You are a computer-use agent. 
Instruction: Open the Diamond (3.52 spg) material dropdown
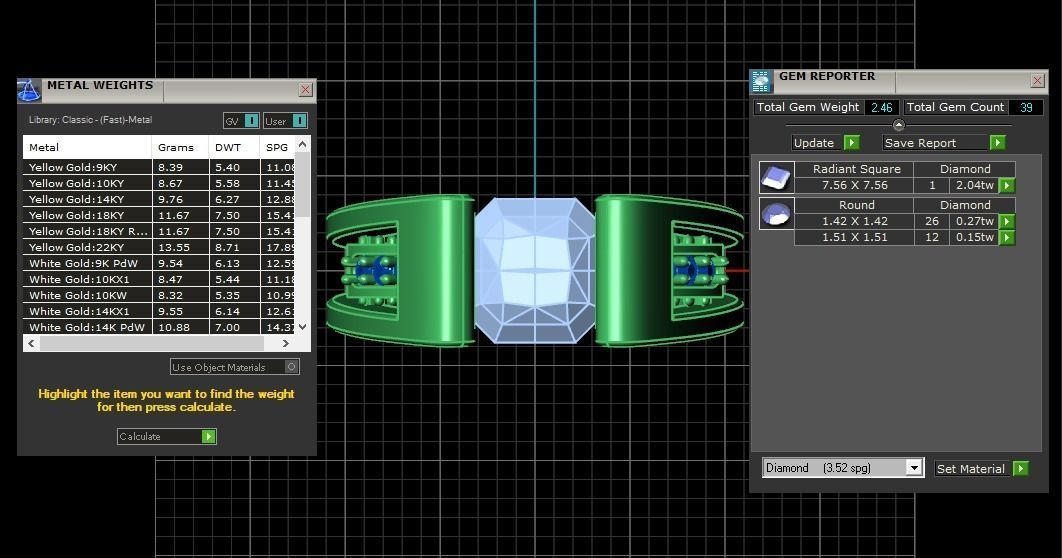914,468
